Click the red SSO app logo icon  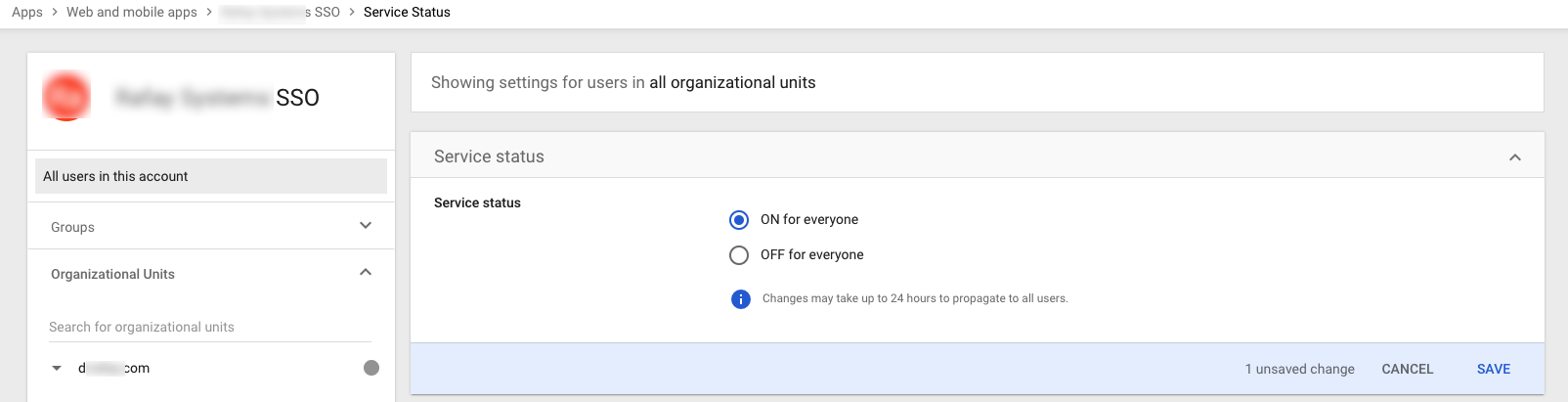pos(66,96)
